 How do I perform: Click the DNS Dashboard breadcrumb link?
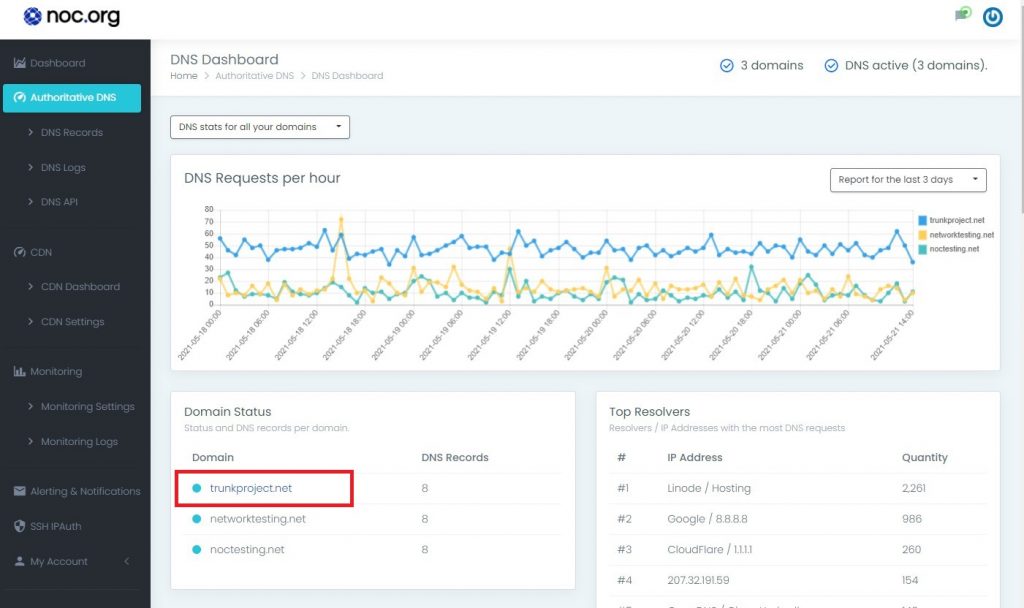tap(347, 76)
